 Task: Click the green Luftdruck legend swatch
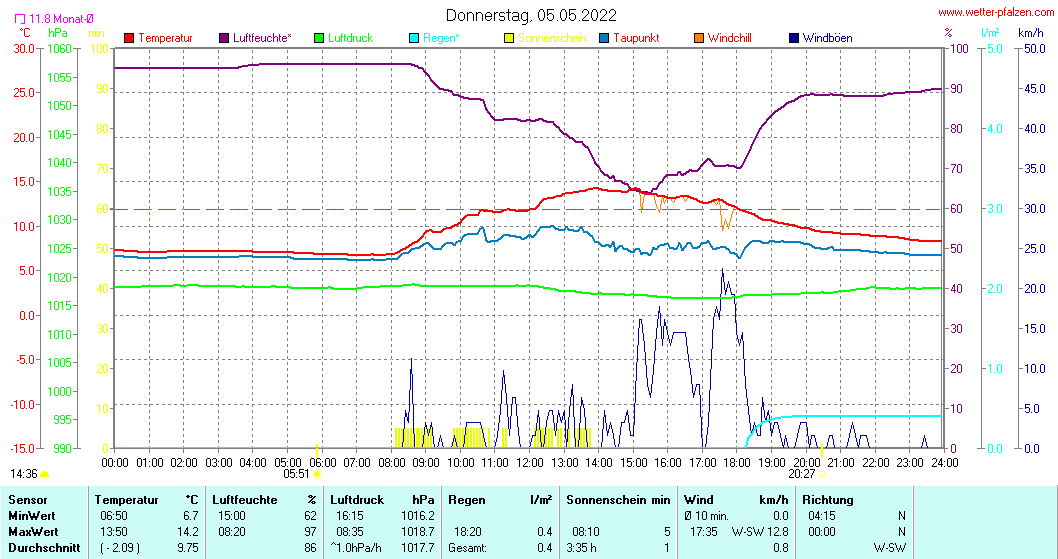[x=319, y=38]
